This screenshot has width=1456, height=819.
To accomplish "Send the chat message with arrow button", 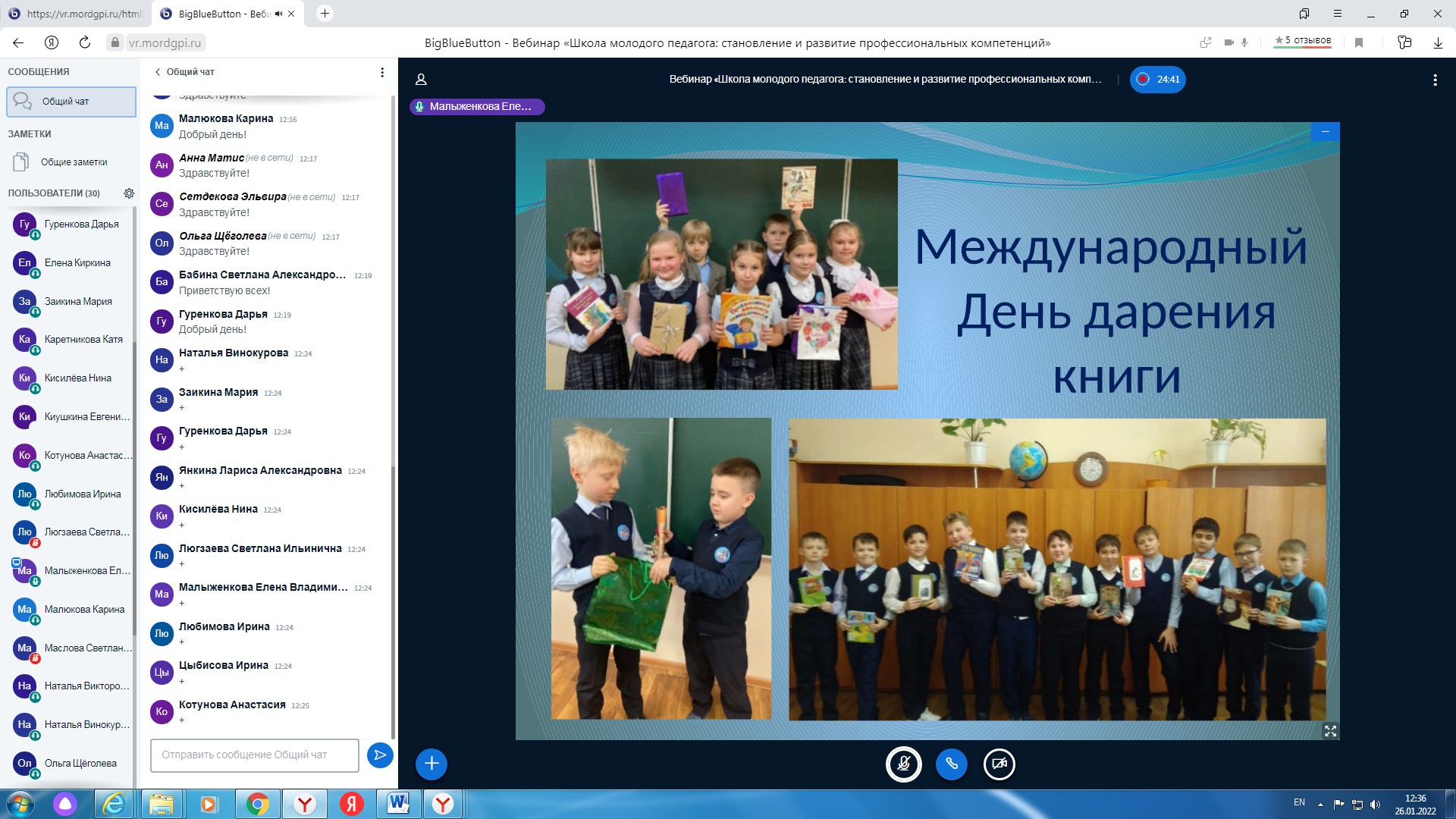I will (379, 755).
